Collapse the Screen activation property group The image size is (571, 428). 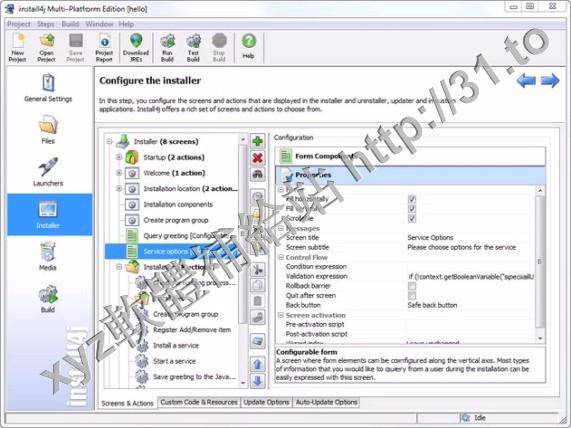(281, 315)
